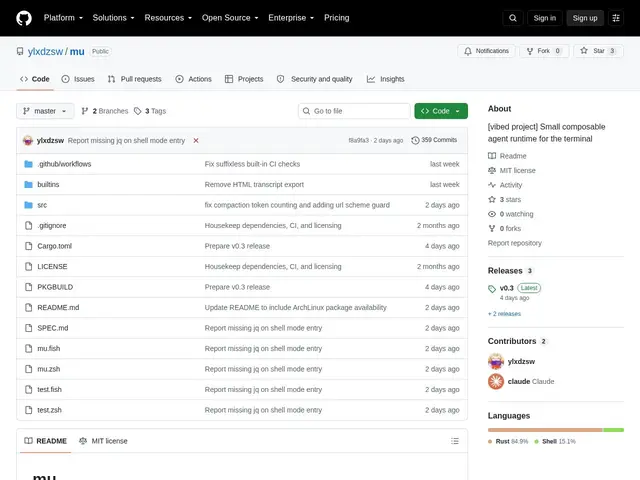
Task: Click the file icon for .gitignore
Action: [28, 225]
